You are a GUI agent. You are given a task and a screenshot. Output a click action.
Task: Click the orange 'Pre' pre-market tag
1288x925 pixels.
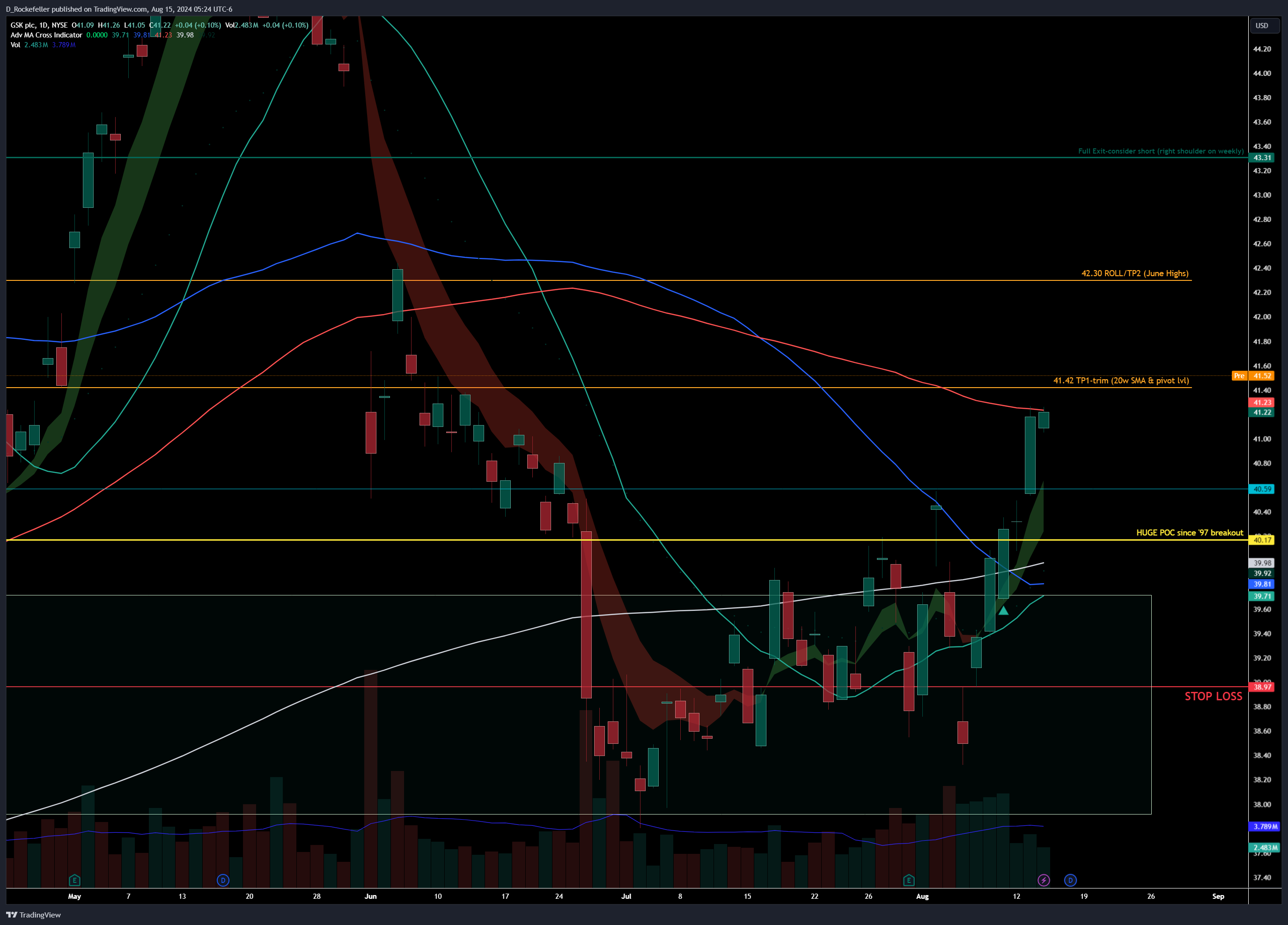click(1238, 376)
